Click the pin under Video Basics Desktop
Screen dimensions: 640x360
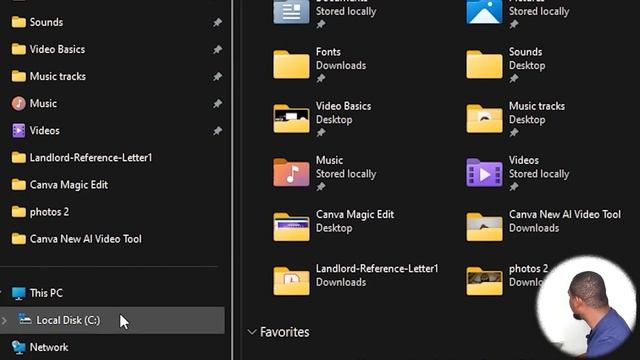tap(321, 133)
